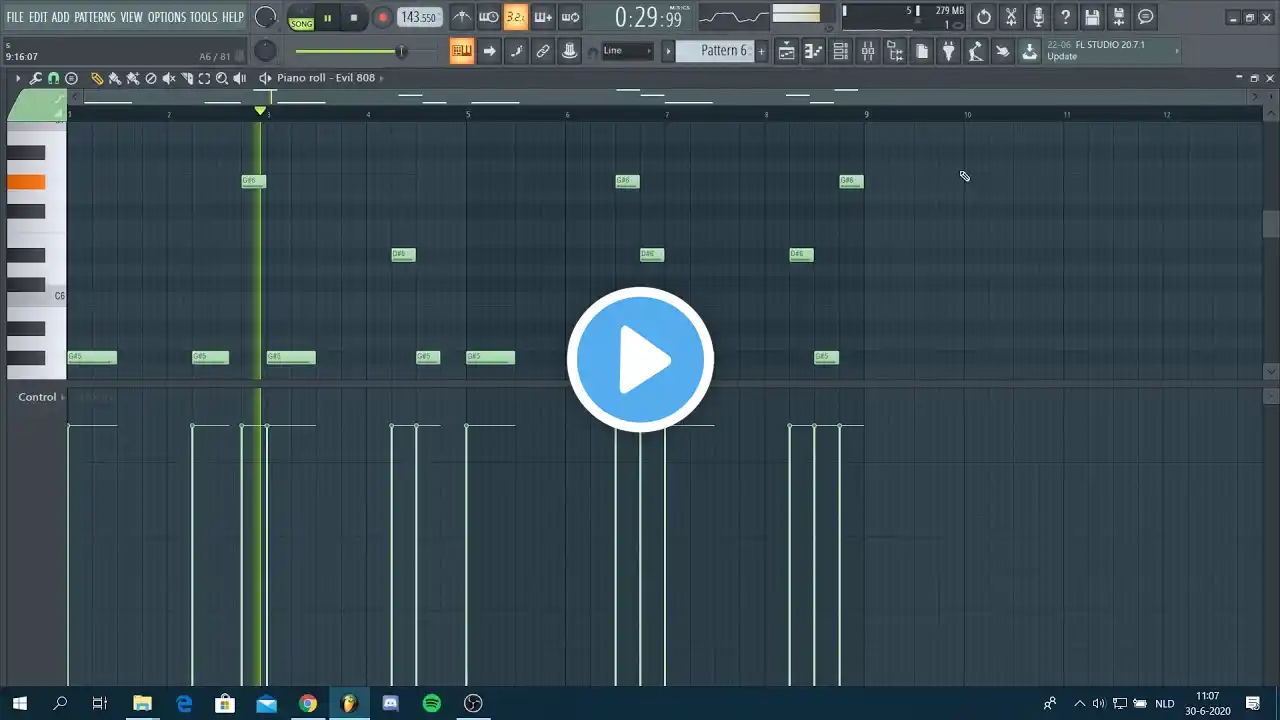Click the record button in the transport
Screen dimensions: 1280x720
click(x=382, y=17)
